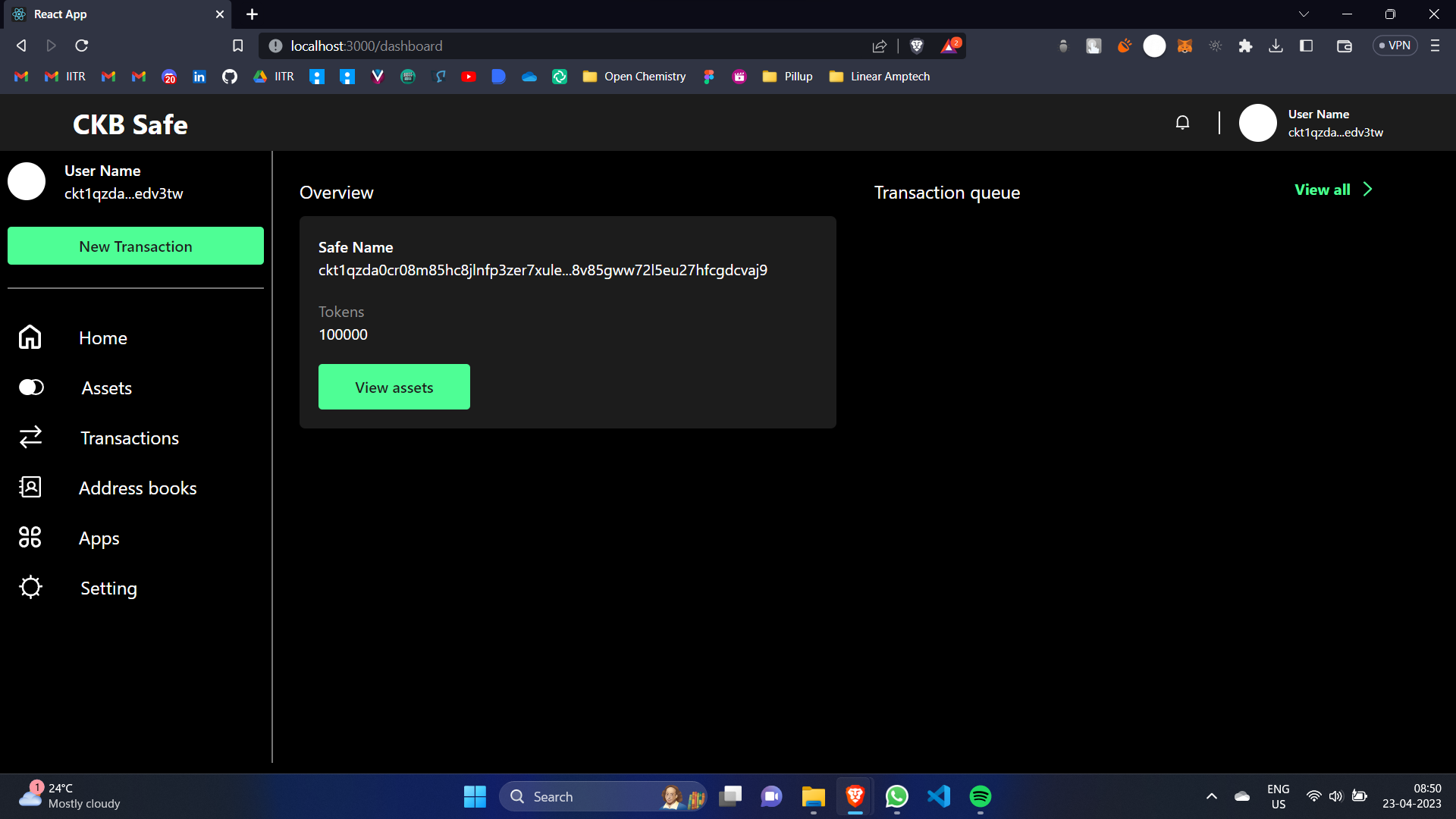Expand the View all chevron arrow
Viewport: 1456px width, 819px height.
pos(1367,190)
